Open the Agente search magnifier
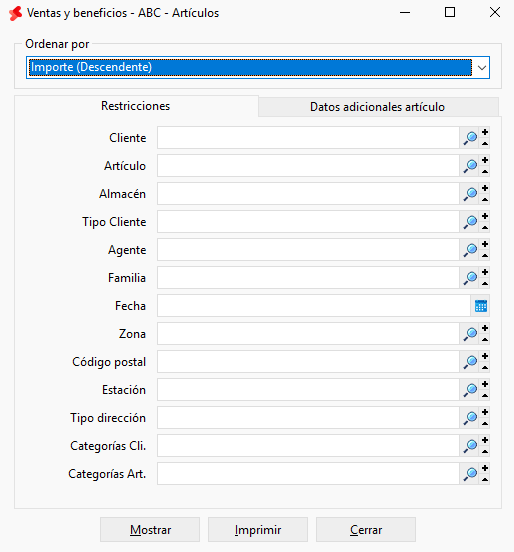Screen dimensions: 514x552 (x=470, y=250)
